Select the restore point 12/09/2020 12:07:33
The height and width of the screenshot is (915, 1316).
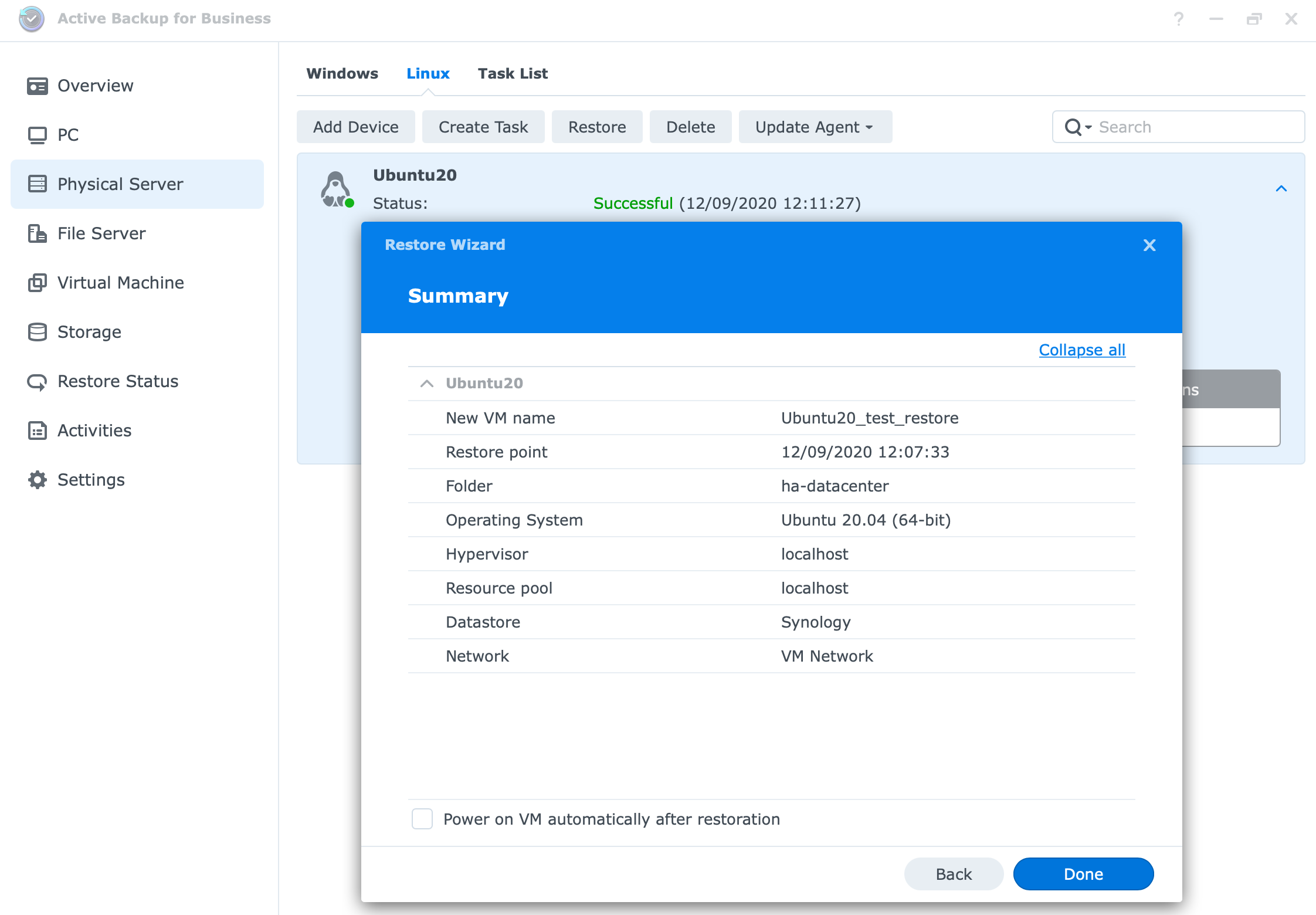[865, 452]
